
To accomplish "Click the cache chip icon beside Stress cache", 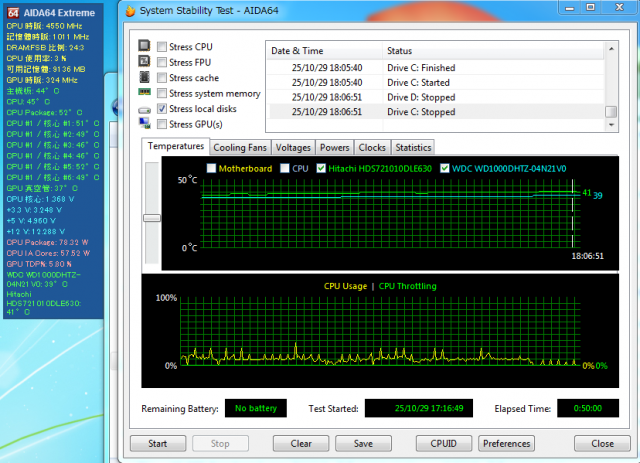I will coord(144,77).
